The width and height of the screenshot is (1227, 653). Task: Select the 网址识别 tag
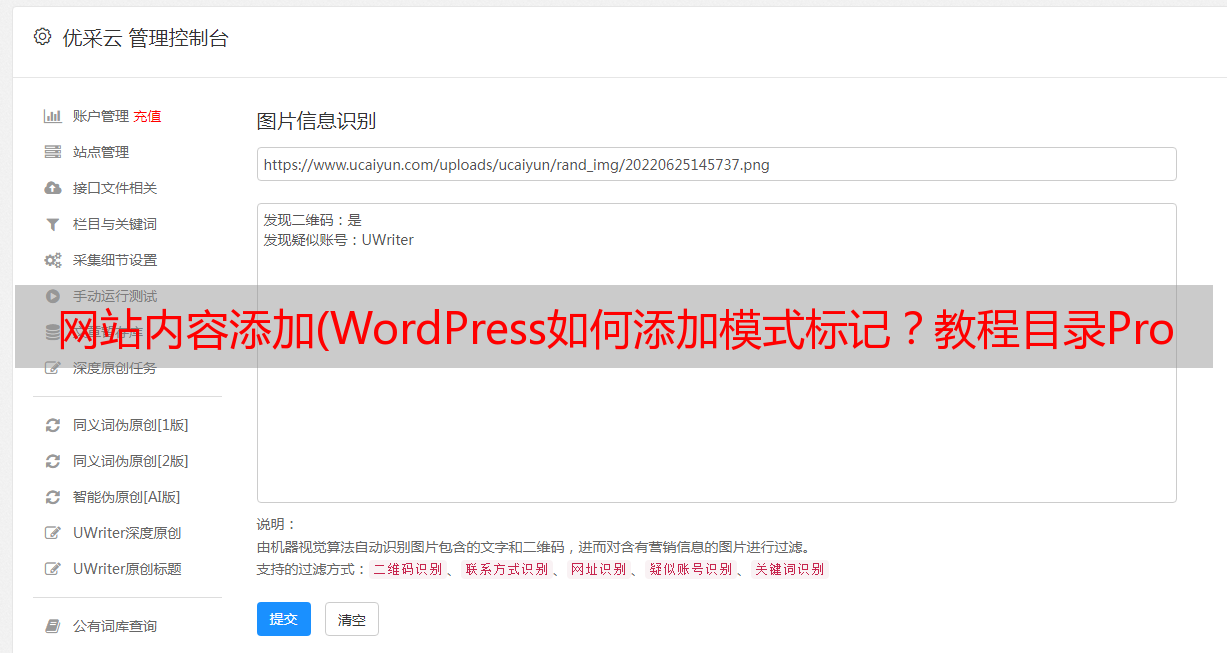[x=598, y=569]
